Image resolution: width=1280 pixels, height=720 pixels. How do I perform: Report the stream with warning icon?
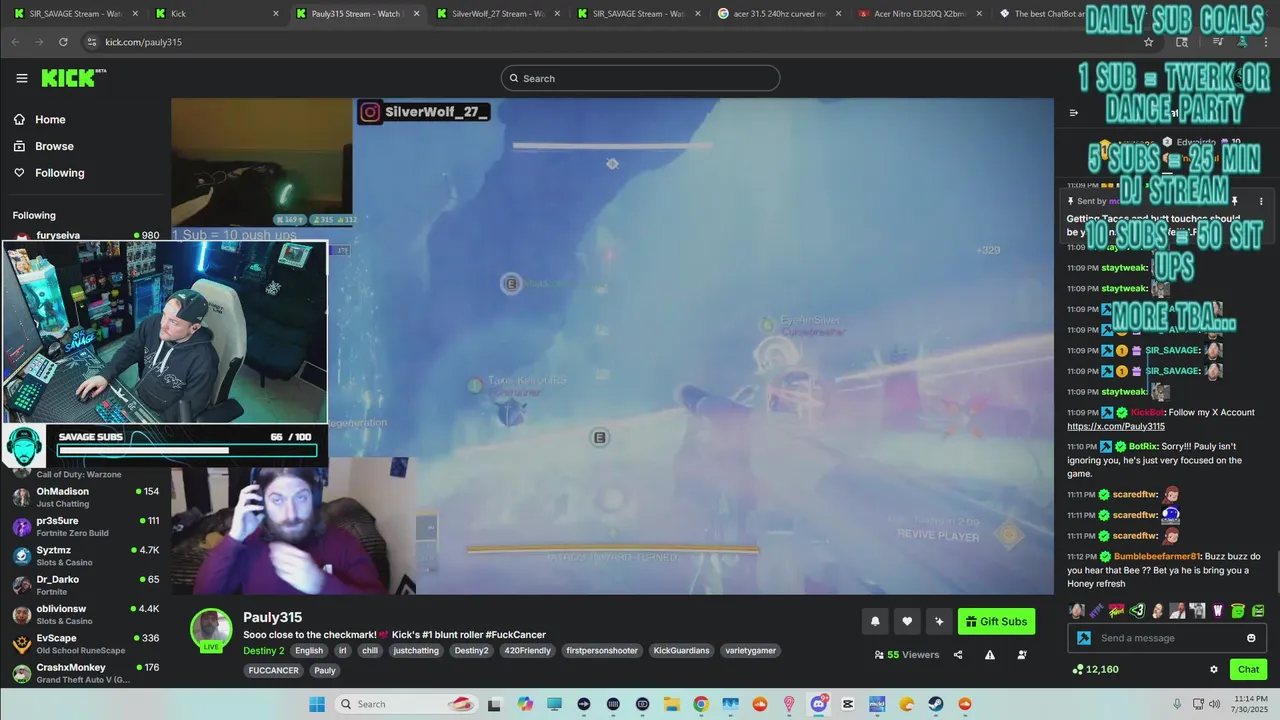tap(990, 655)
